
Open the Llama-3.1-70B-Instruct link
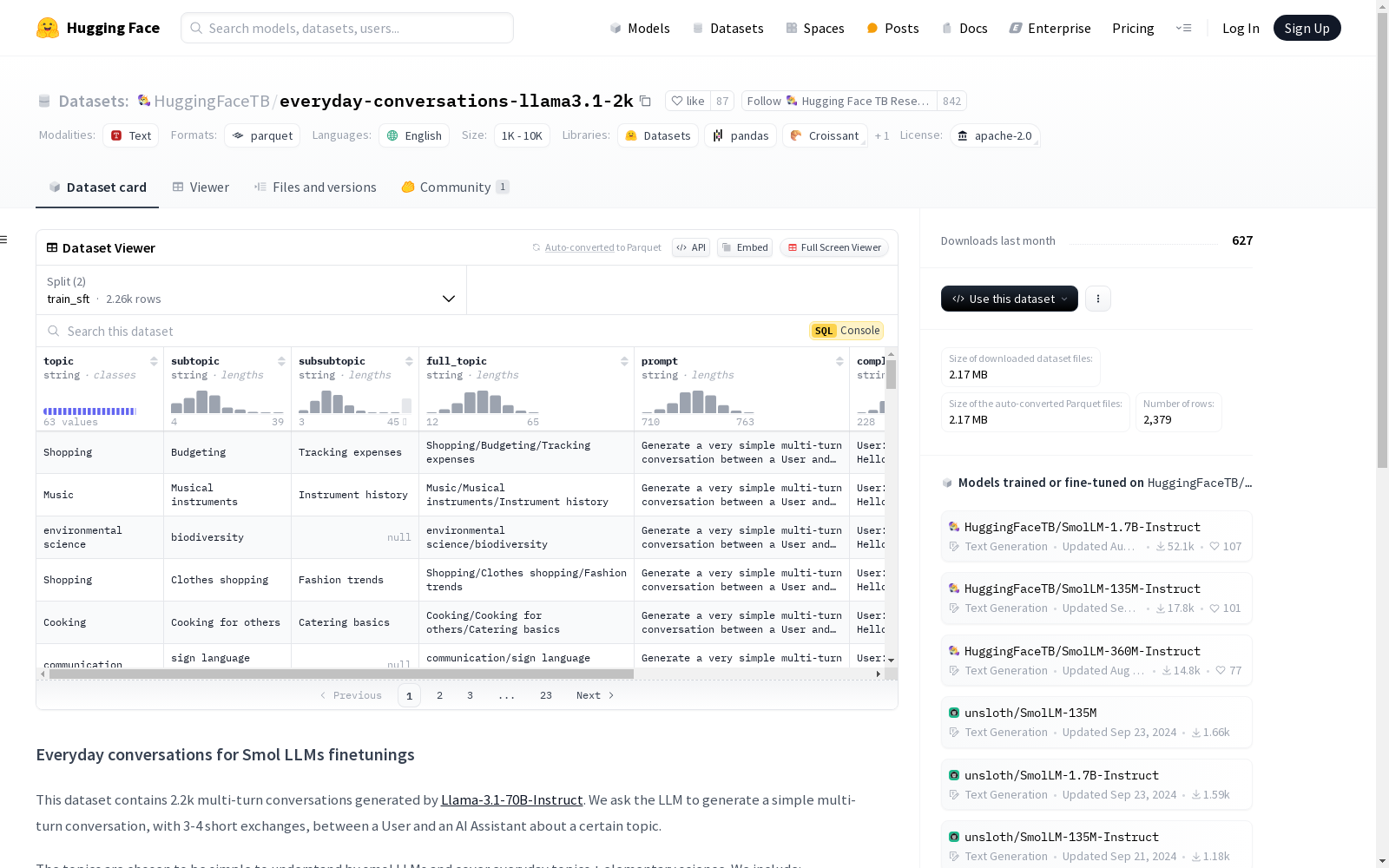[x=511, y=799]
